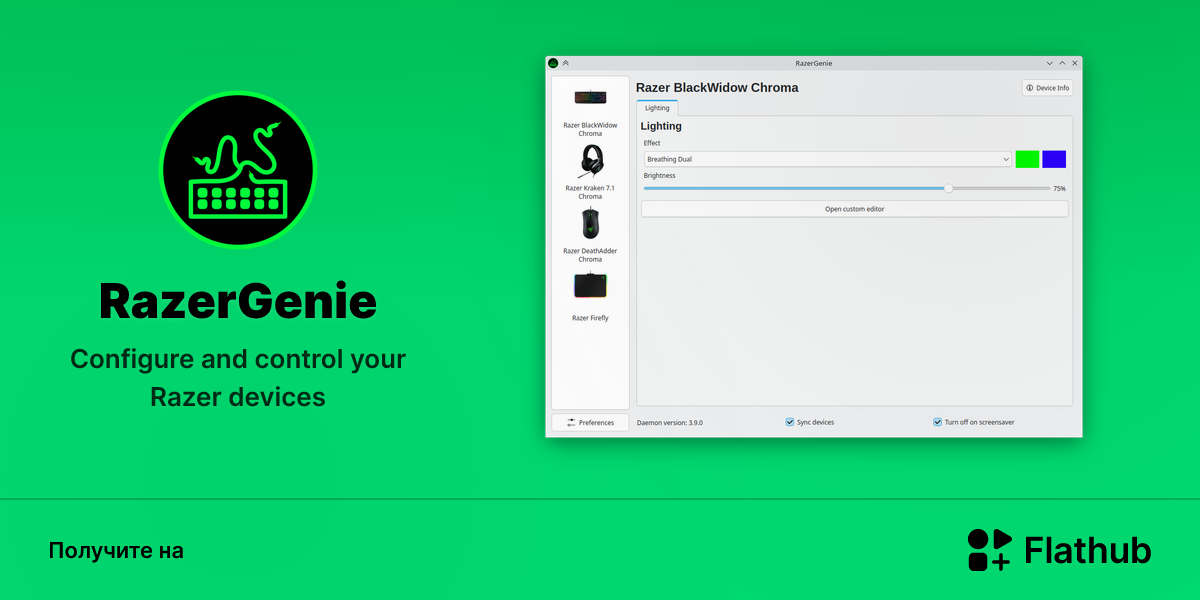
Task: Select the Razer Firefly mousepad icon
Action: click(590, 286)
